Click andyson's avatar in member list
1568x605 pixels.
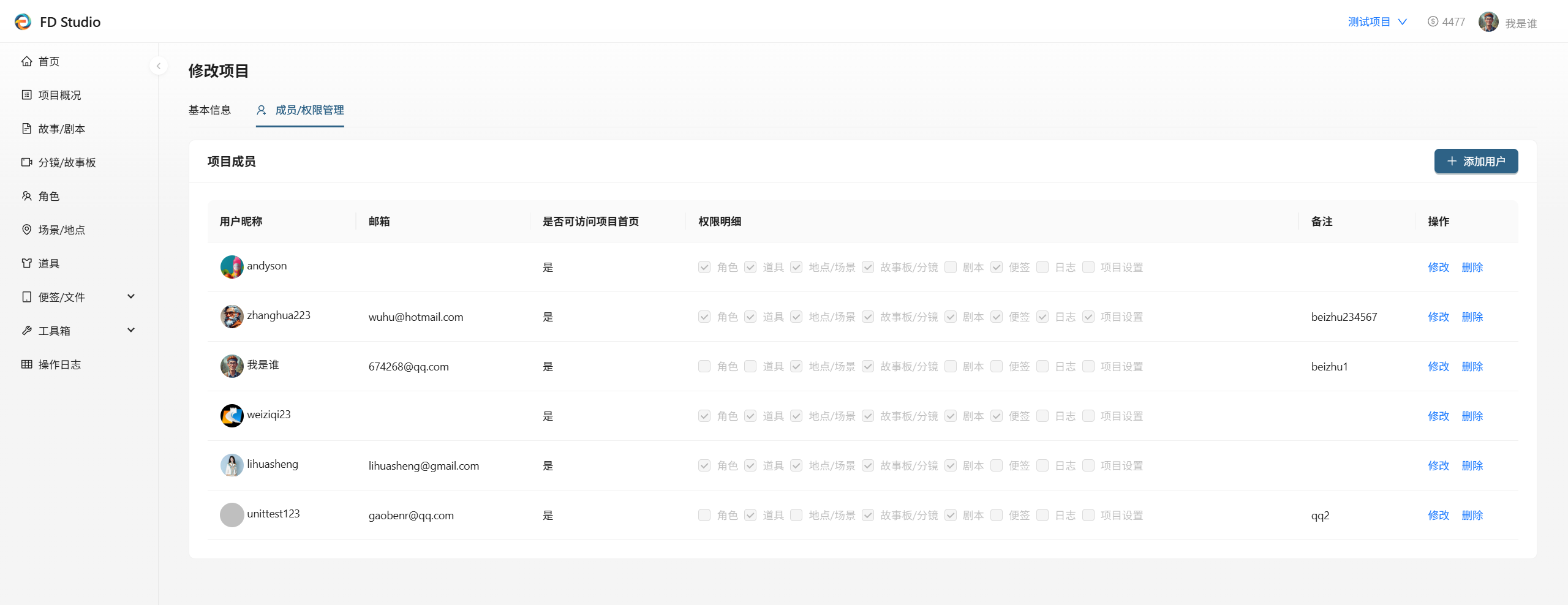232,267
